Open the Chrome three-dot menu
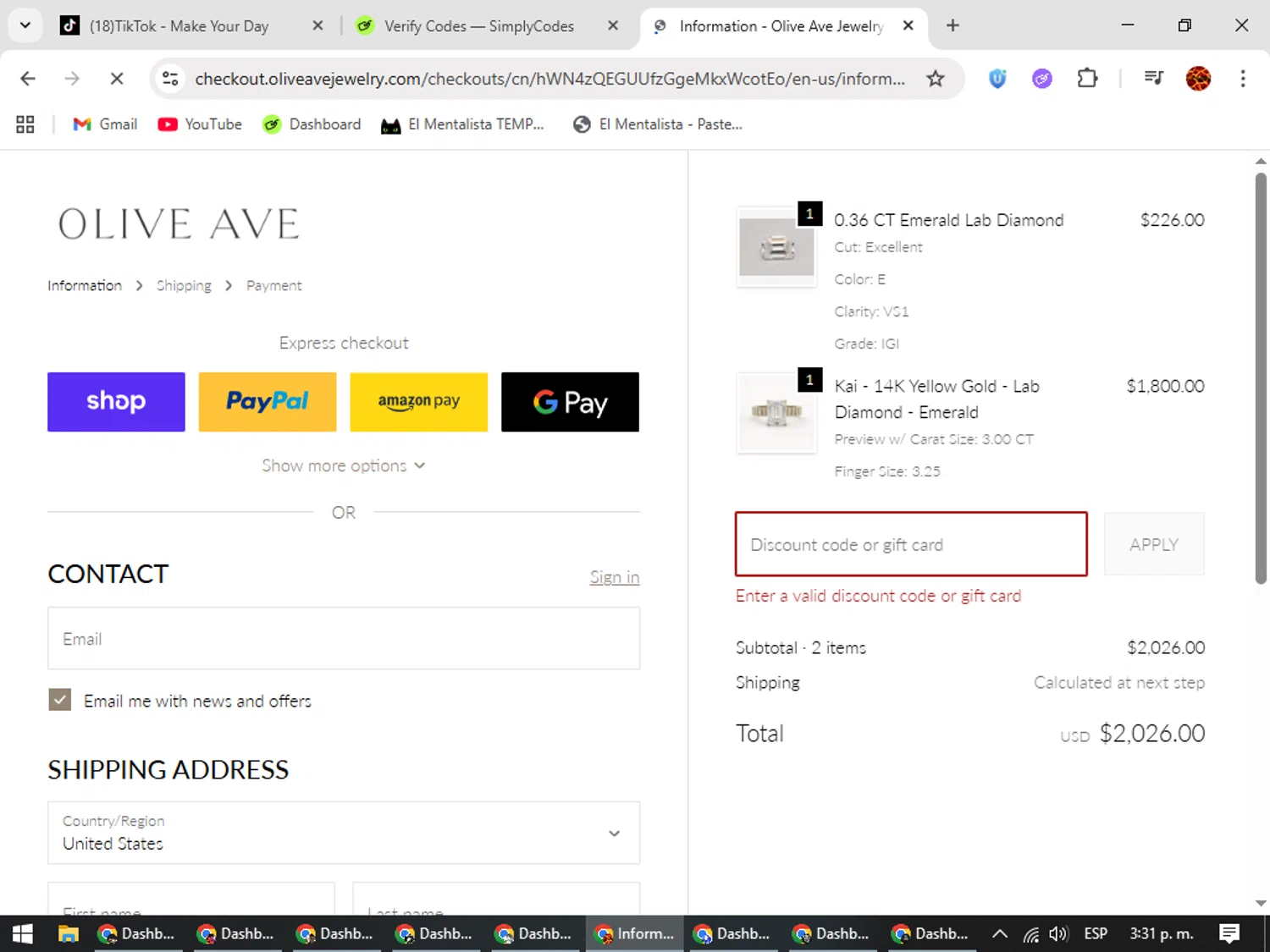This screenshot has width=1270, height=952. click(x=1242, y=79)
